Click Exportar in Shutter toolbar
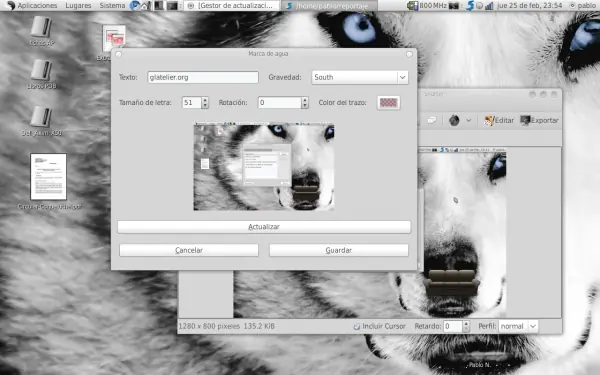 539,121
